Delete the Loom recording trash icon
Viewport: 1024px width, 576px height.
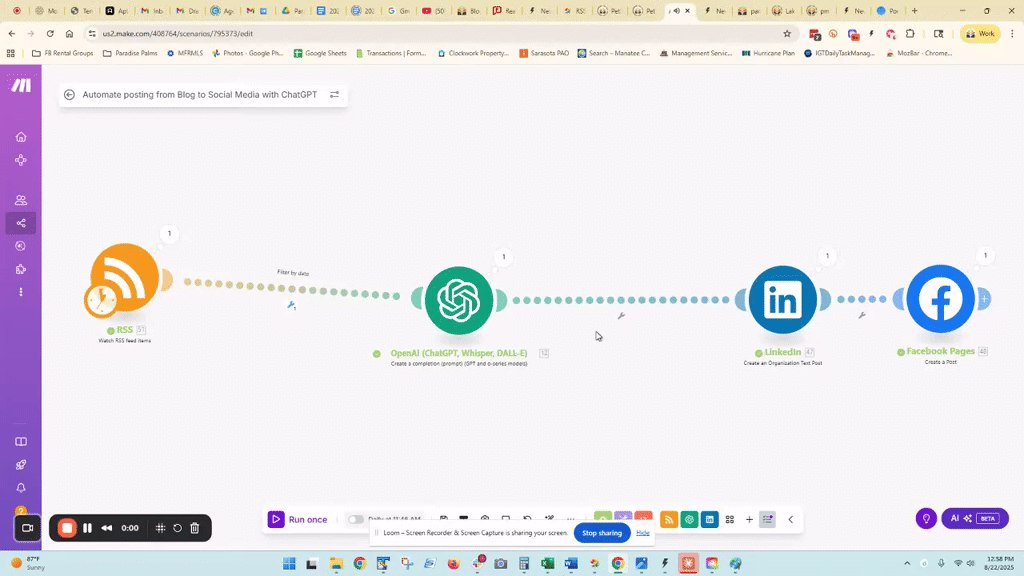tap(195, 528)
